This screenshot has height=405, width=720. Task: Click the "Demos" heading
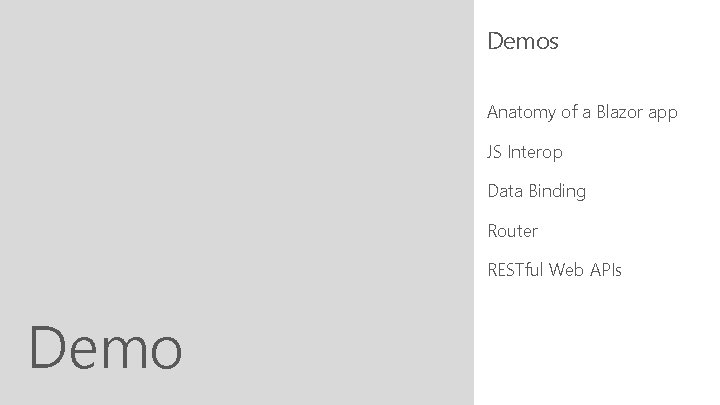[522, 42]
